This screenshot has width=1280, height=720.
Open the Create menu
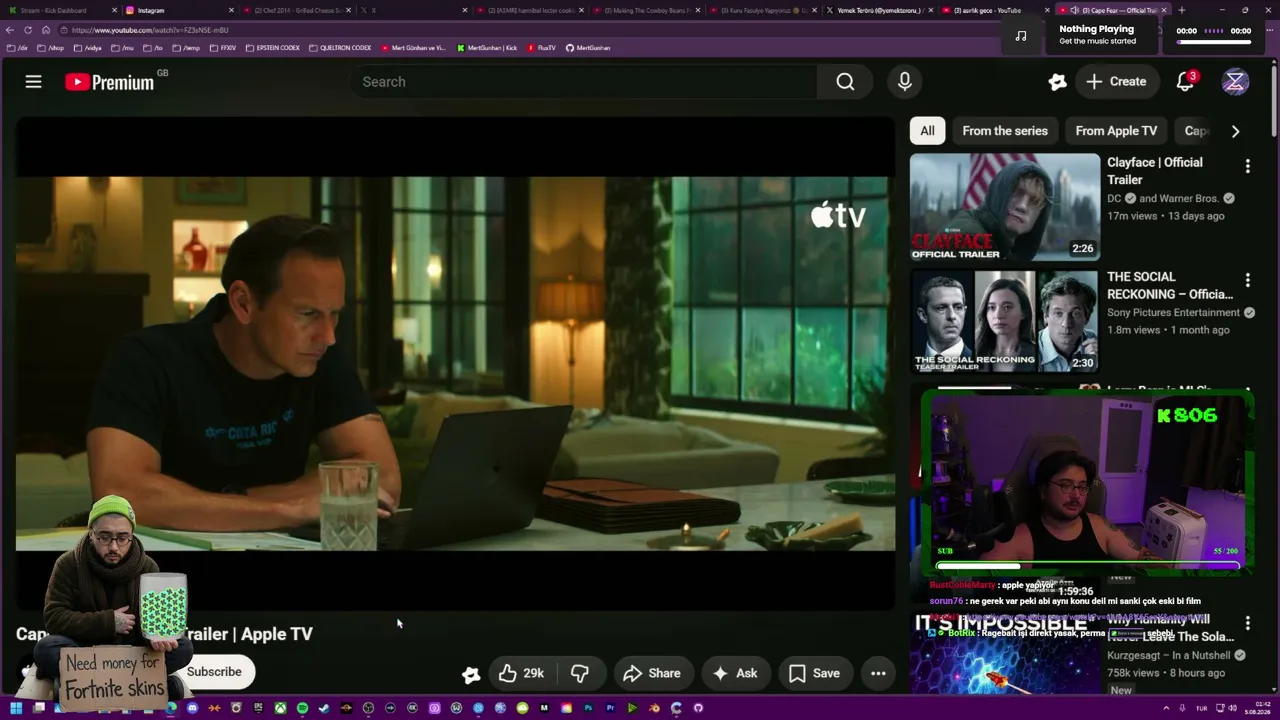pos(1117,82)
